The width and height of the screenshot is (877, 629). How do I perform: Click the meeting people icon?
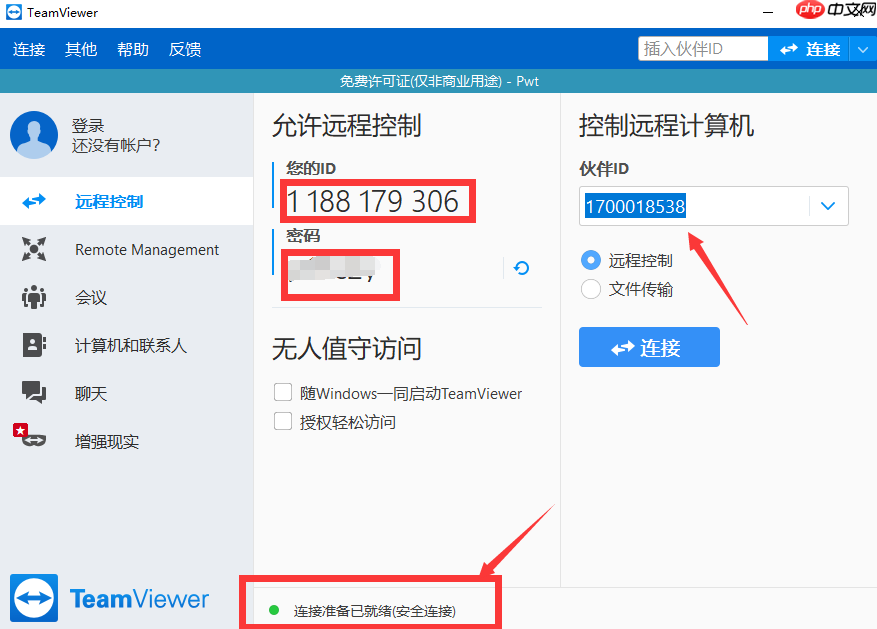coord(34,298)
